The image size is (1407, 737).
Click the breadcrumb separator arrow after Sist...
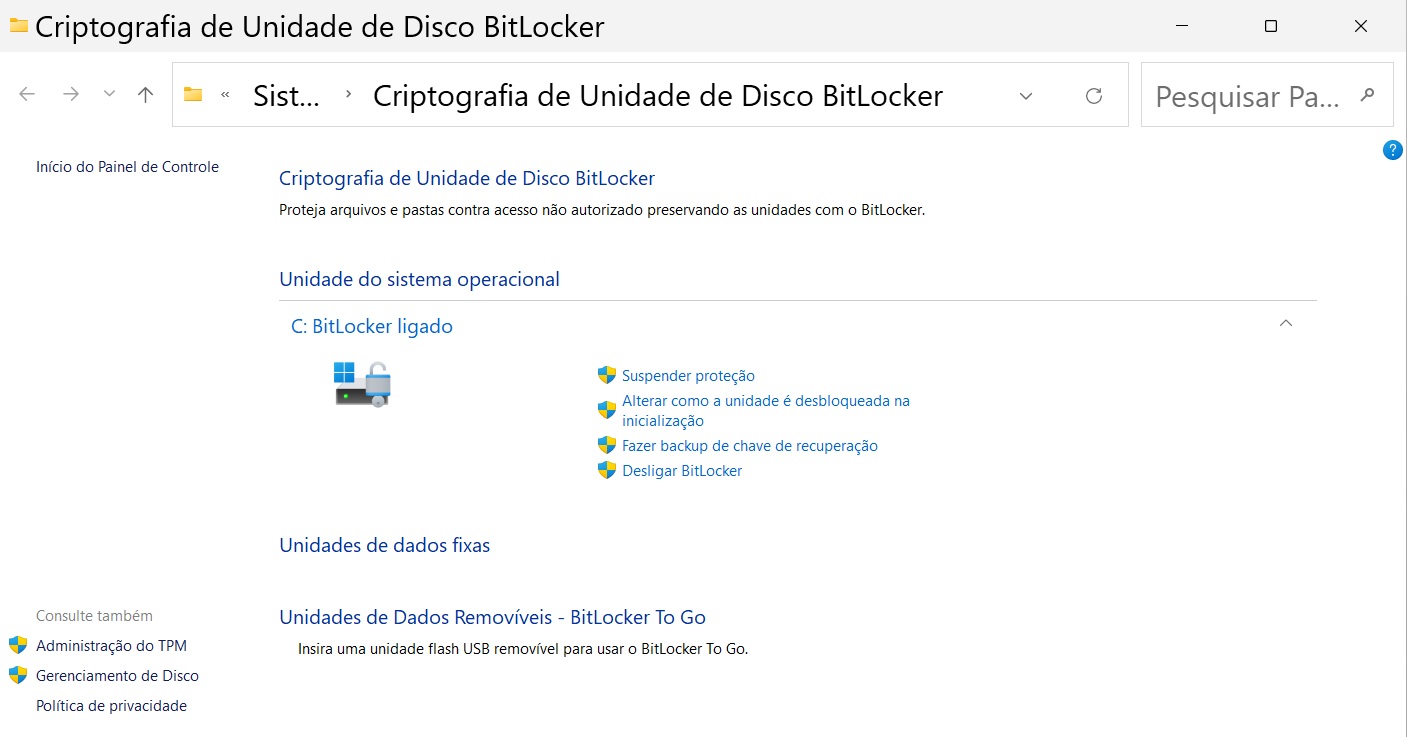pyautogui.click(x=348, y=95)
